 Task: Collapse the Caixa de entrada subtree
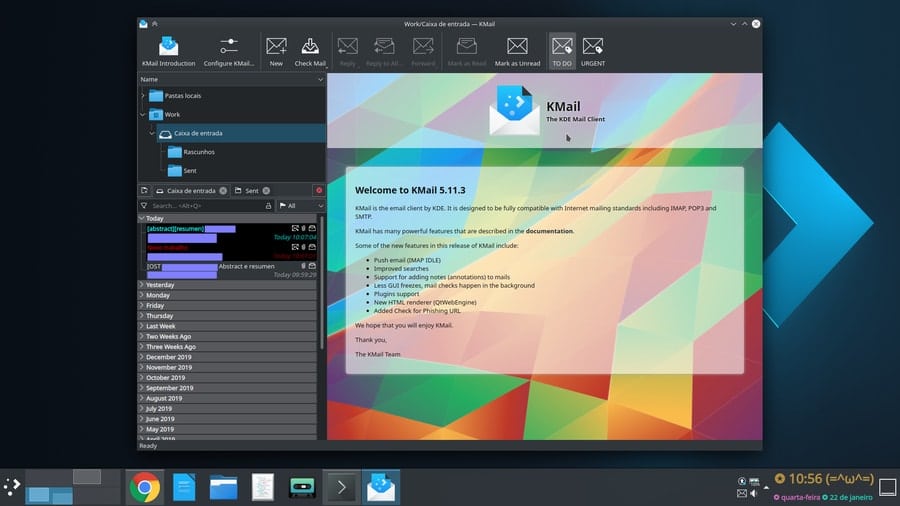pos(152,133)
